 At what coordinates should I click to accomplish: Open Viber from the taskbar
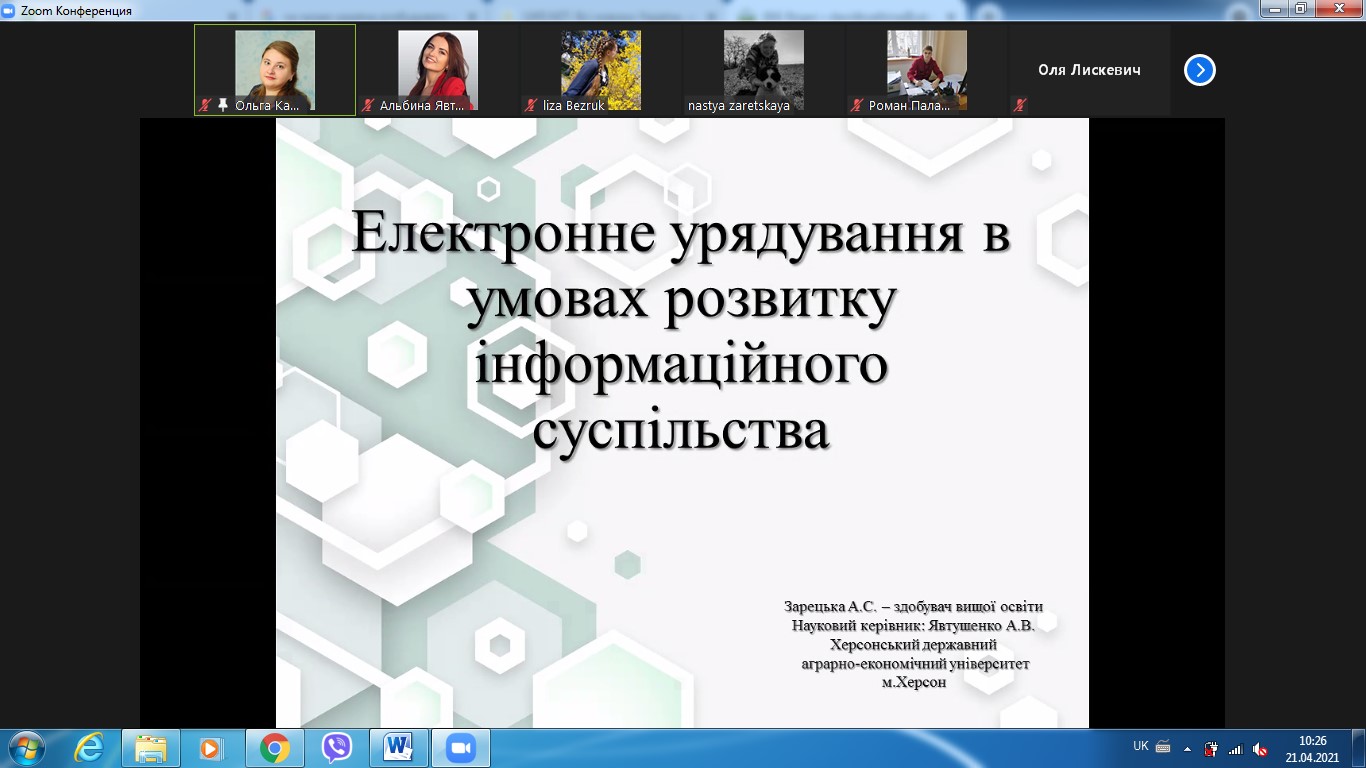point(336,748)
